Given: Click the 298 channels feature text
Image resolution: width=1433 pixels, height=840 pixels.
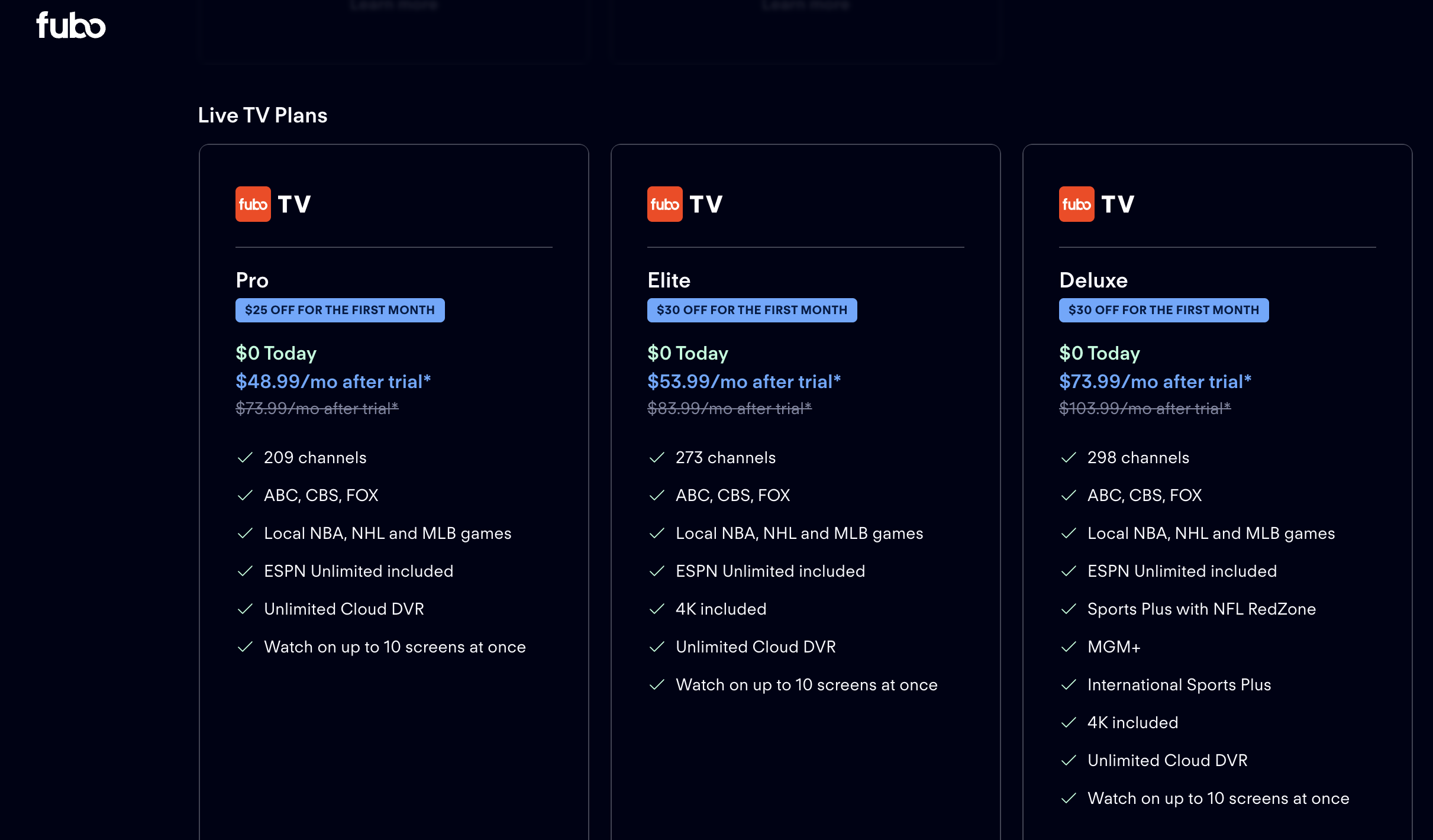Looking at the screenshot, I should point(1138,457).
